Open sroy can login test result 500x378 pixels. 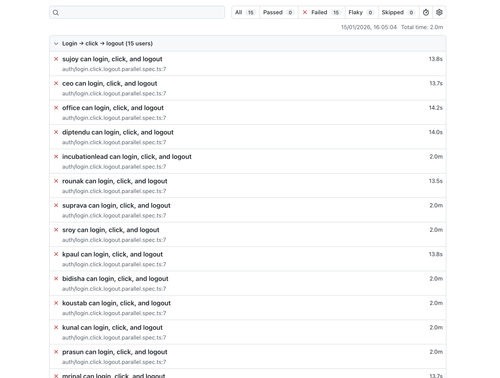(111, 230)
